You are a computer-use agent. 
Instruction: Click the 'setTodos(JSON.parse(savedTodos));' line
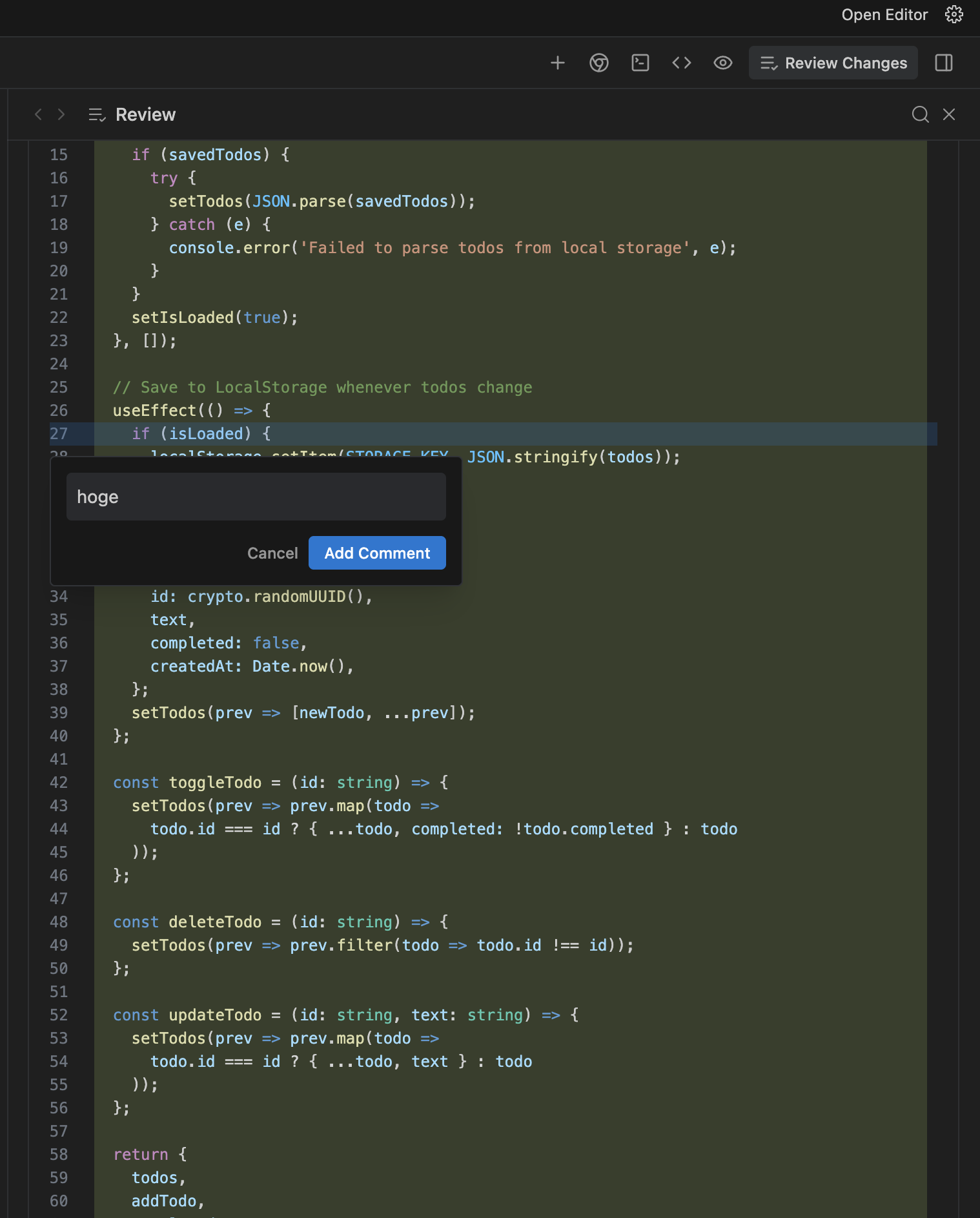tap(322, 201)
